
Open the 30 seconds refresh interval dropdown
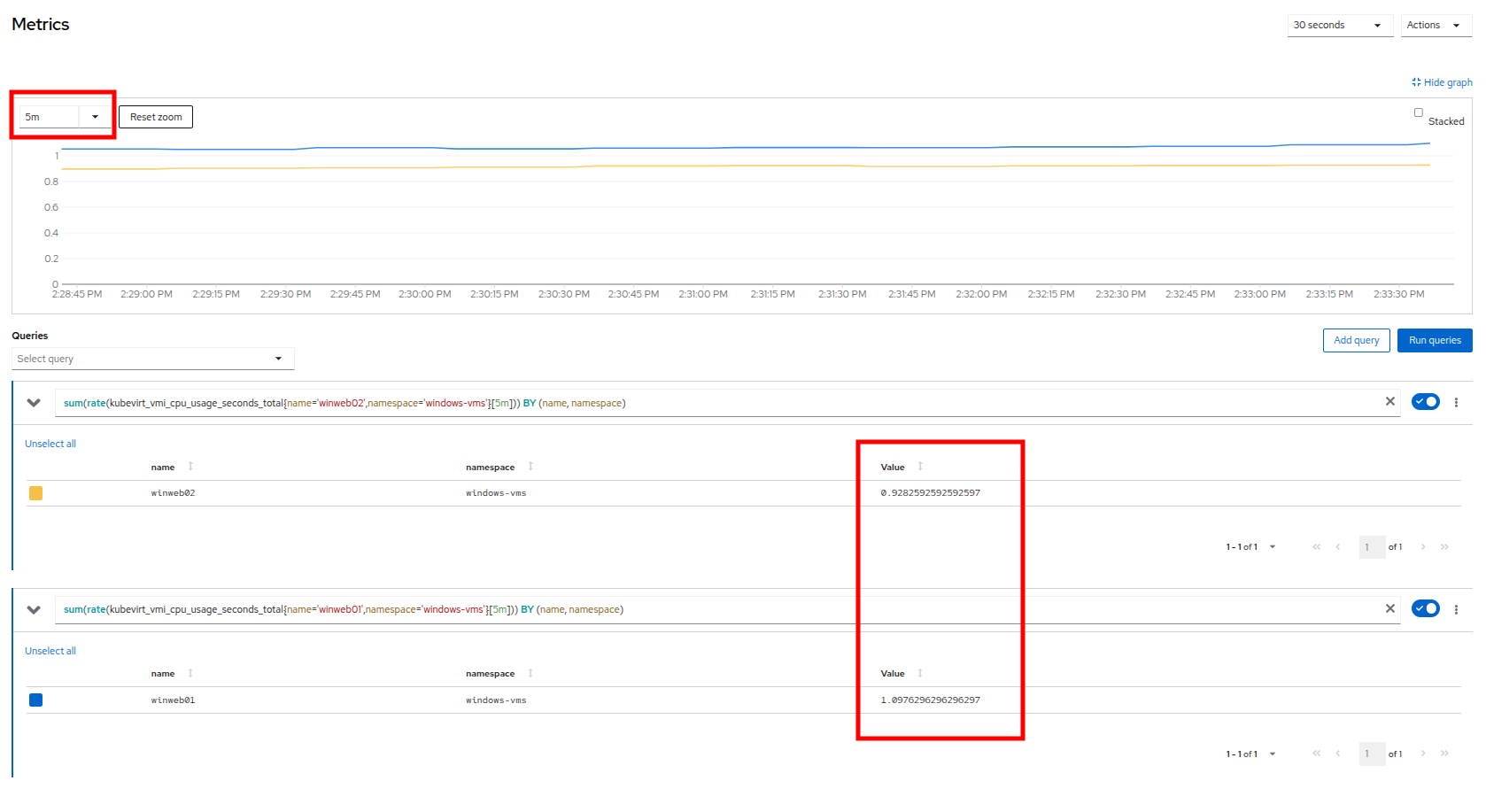[1338, 25]
